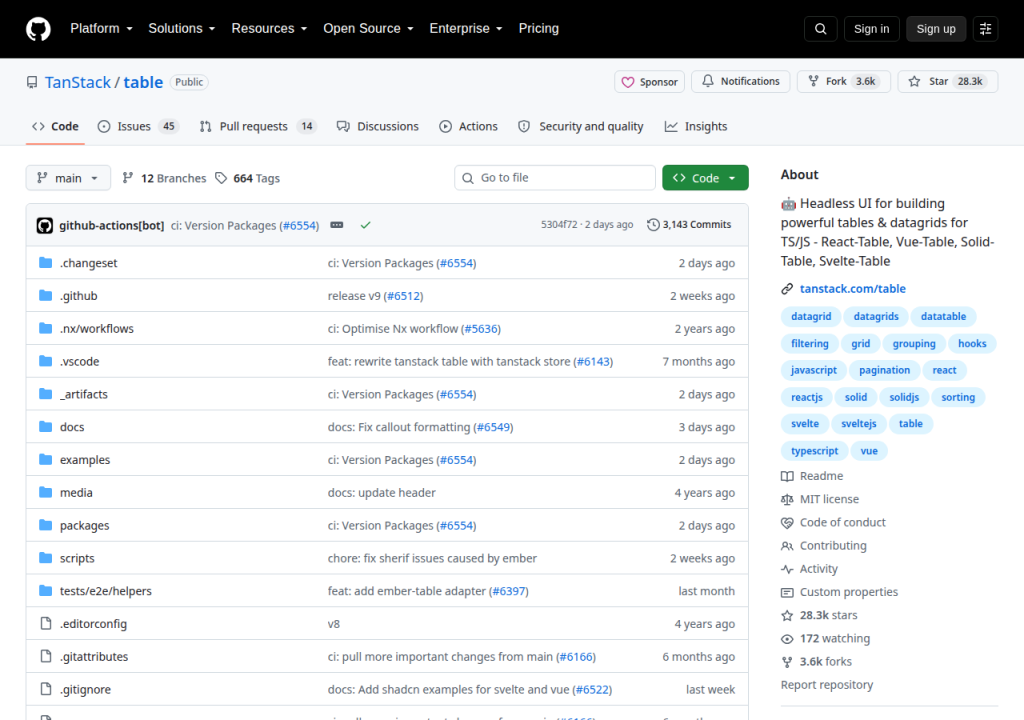Click the branch icon beside 12 Branches
Screen dimensions: 1024x720
pos(128,178)
